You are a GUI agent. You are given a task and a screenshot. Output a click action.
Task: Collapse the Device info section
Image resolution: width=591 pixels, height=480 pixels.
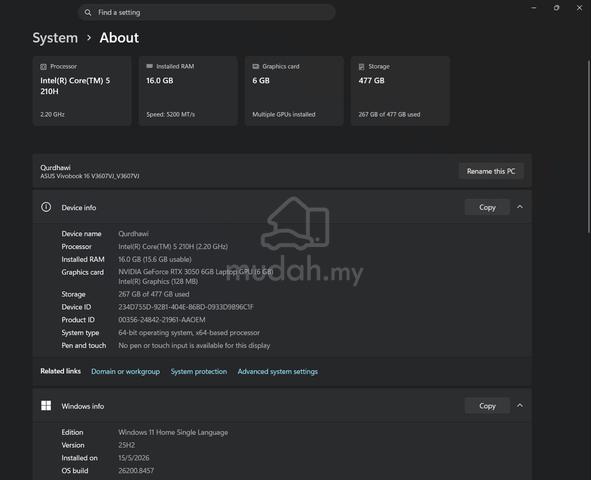[520, 207]
